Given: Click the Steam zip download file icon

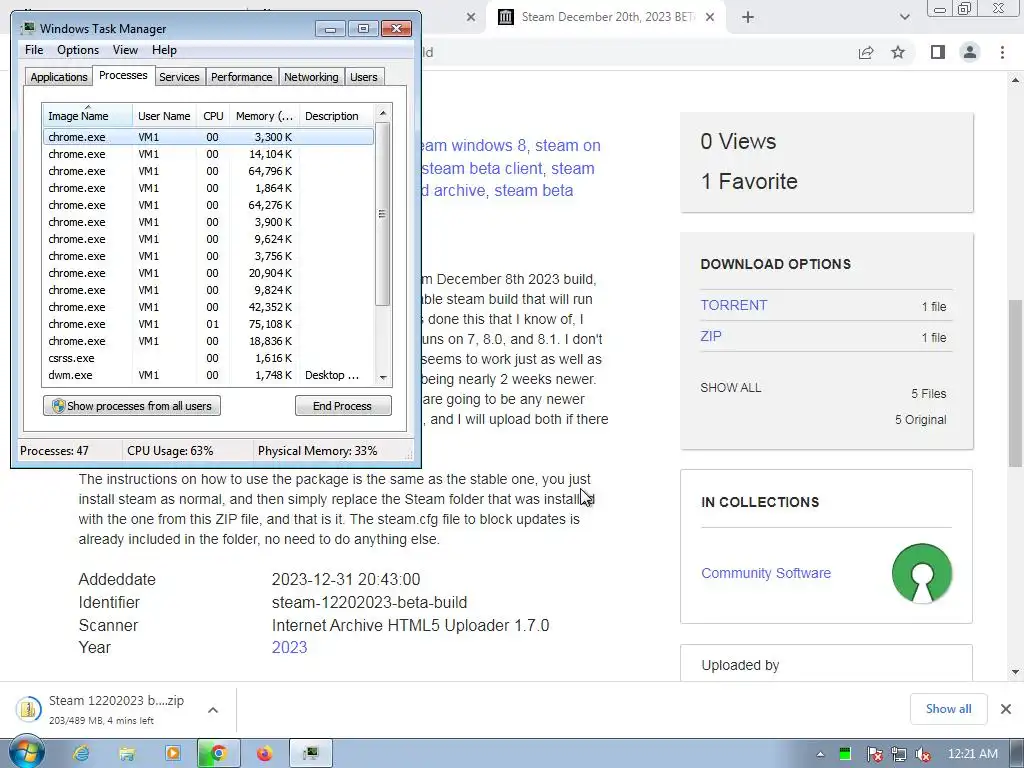Looking at the screenshot, I should (28, 709).
